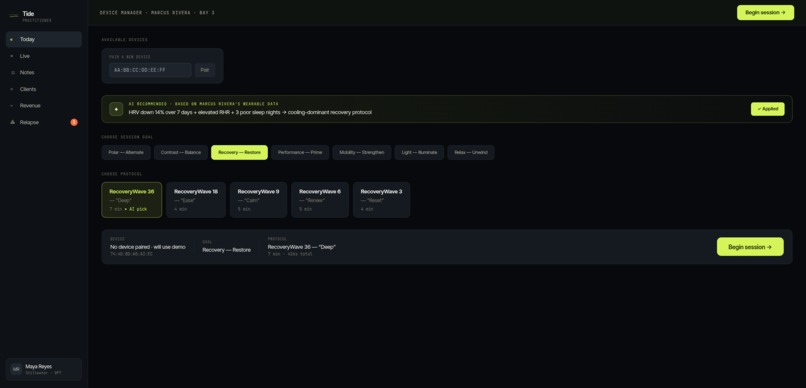Image resolution: width=806 pixels, height=388 pixels.
Task: Choose RecoveryWave 9 Calm protocol card
Action: 259,200
